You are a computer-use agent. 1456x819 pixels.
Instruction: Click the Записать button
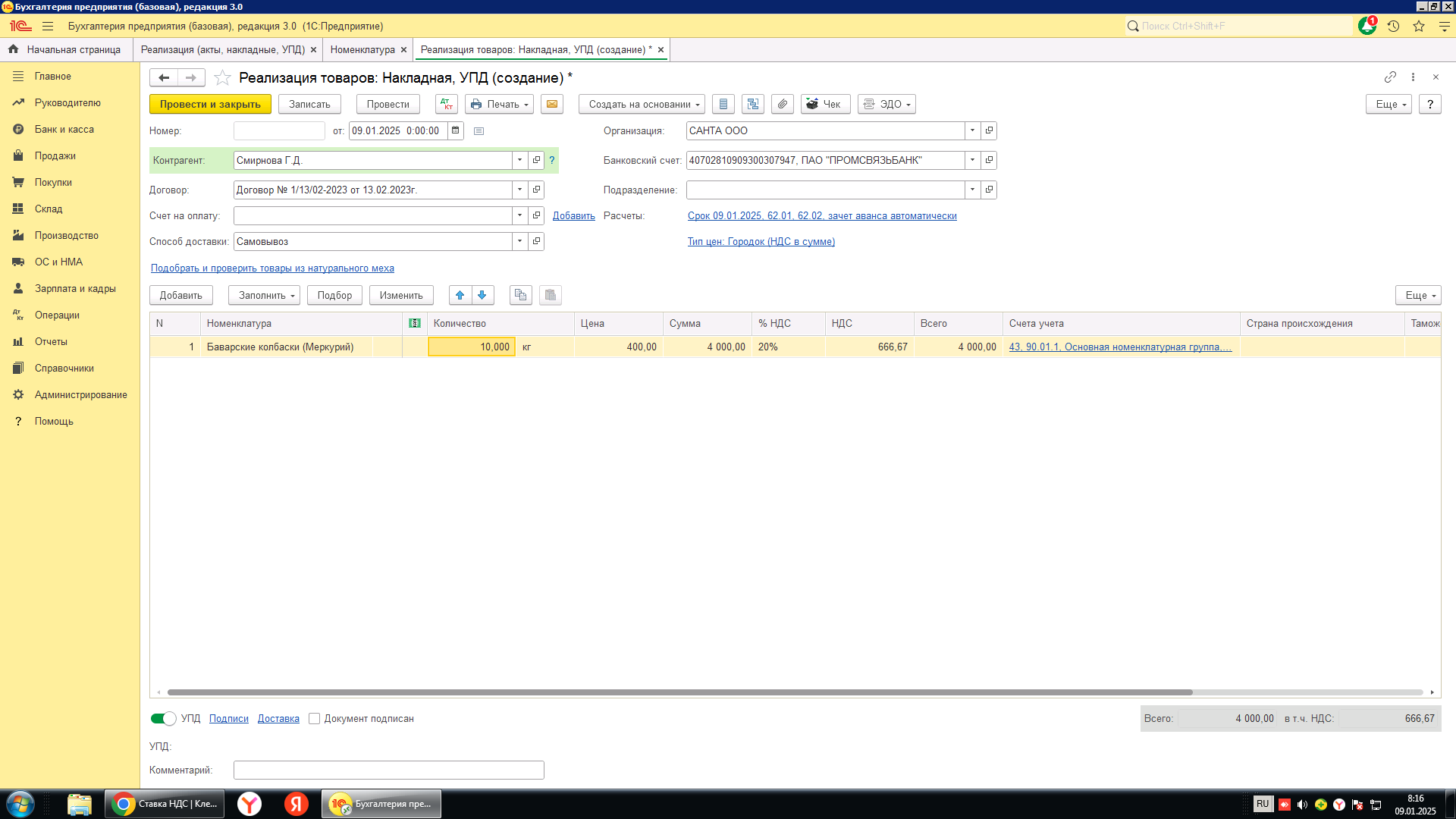tap(309, 104)
